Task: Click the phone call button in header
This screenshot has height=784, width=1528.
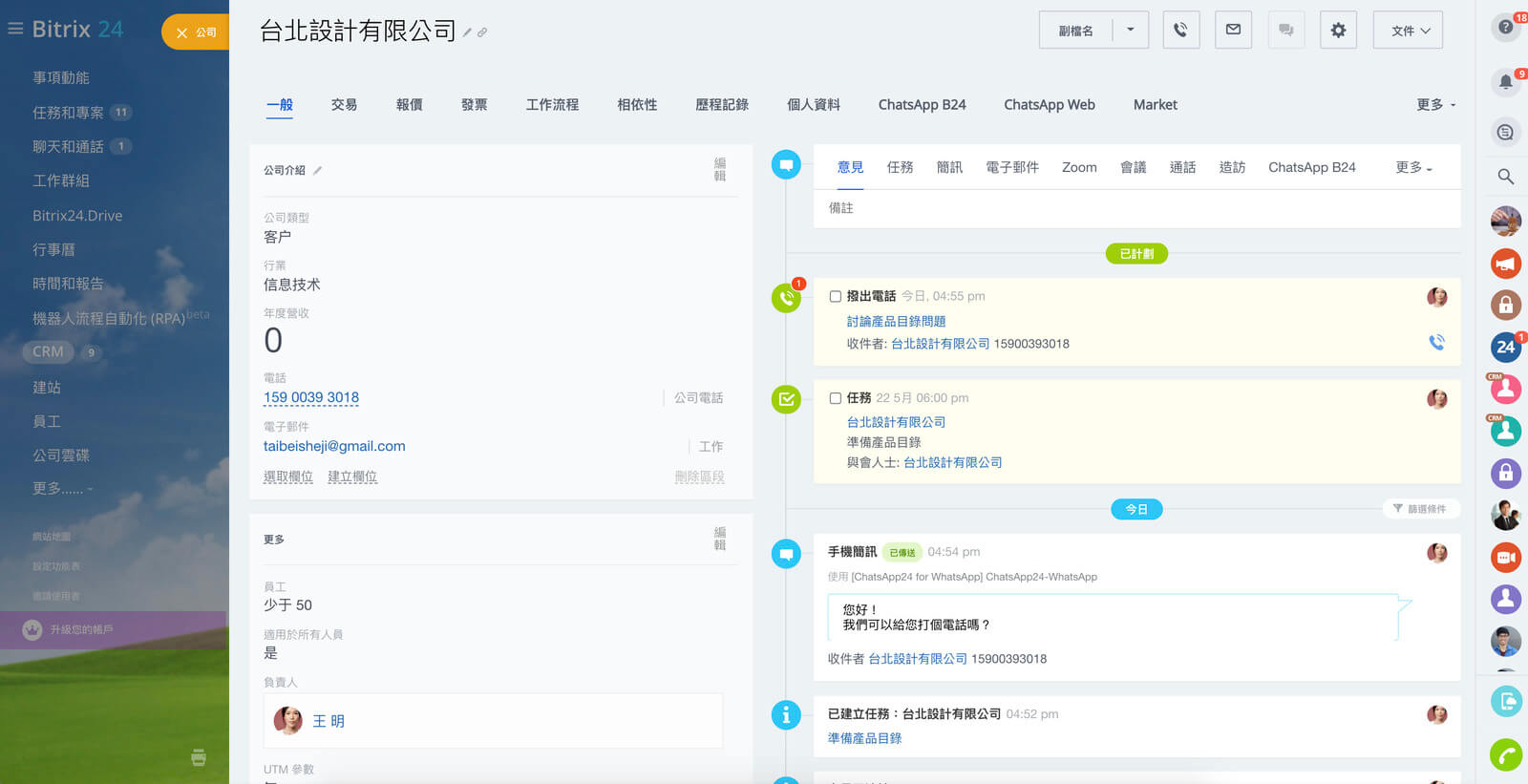Action: coord(1181,31)
